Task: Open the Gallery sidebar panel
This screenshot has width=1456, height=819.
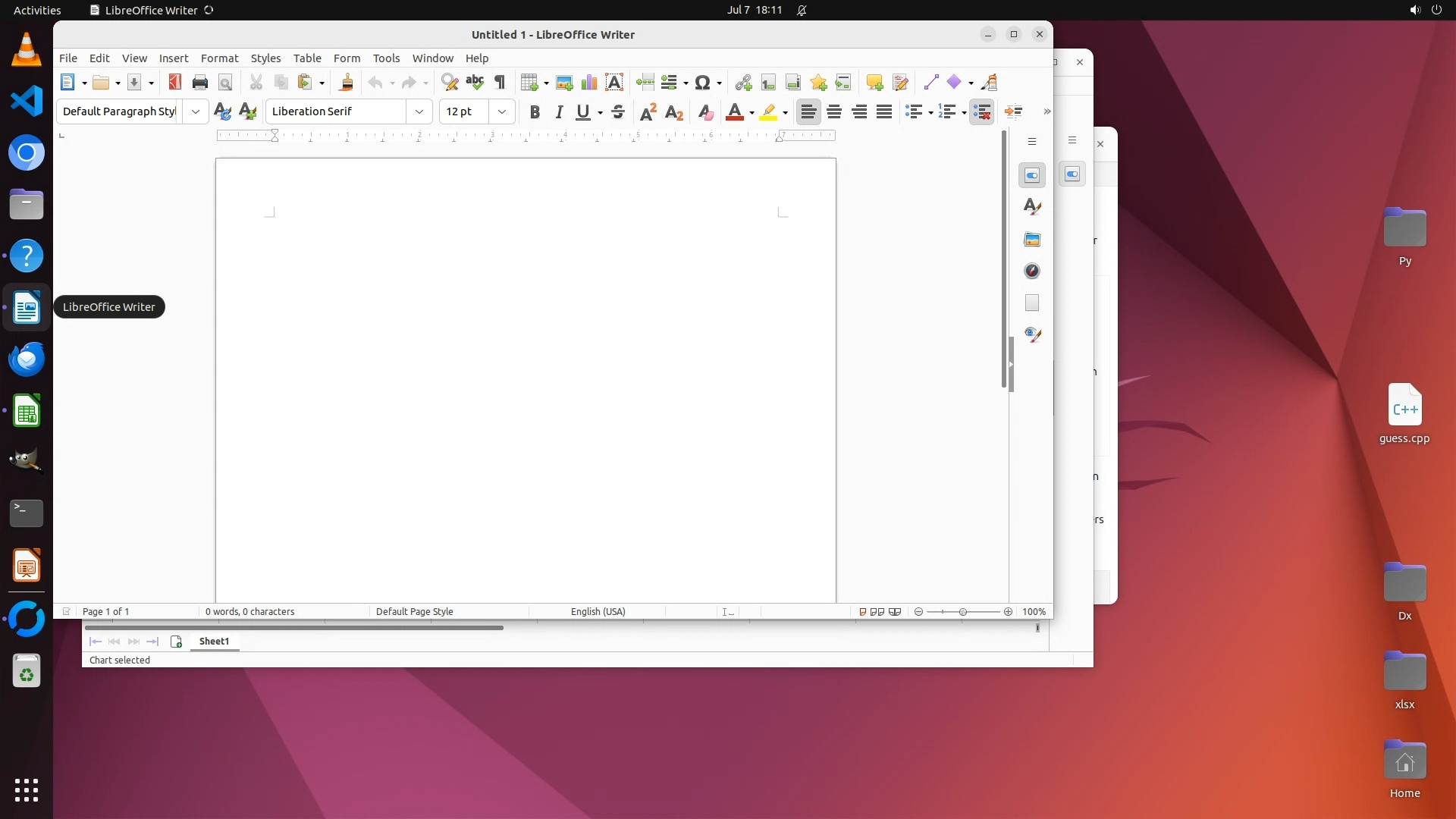Action: tap(1032, 240)
